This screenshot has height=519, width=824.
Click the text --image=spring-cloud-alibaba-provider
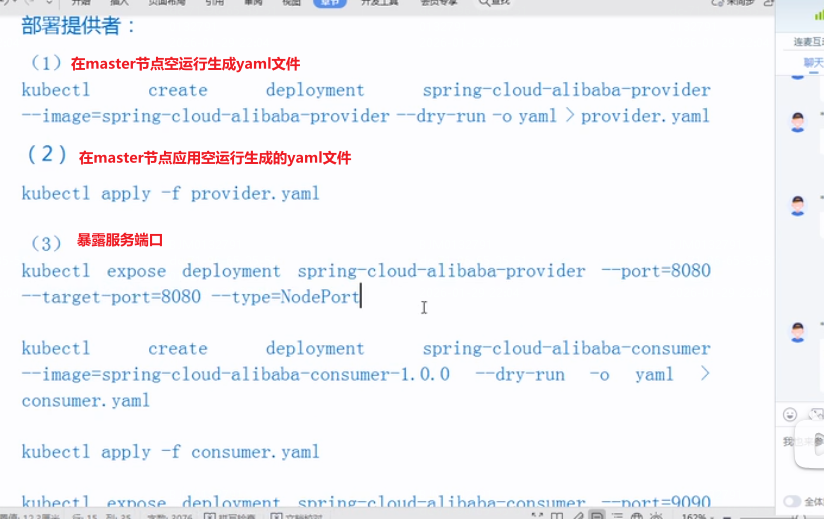click(205, 116)
